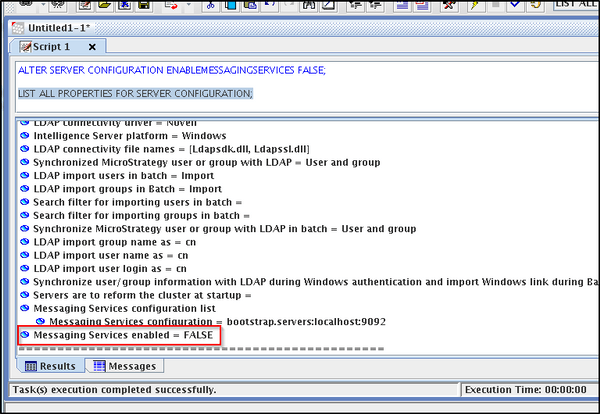Image resolution: width=600 pixels, height=414 pixels.
Task: Close the Script 1 tab
Action: pos(92,47)
